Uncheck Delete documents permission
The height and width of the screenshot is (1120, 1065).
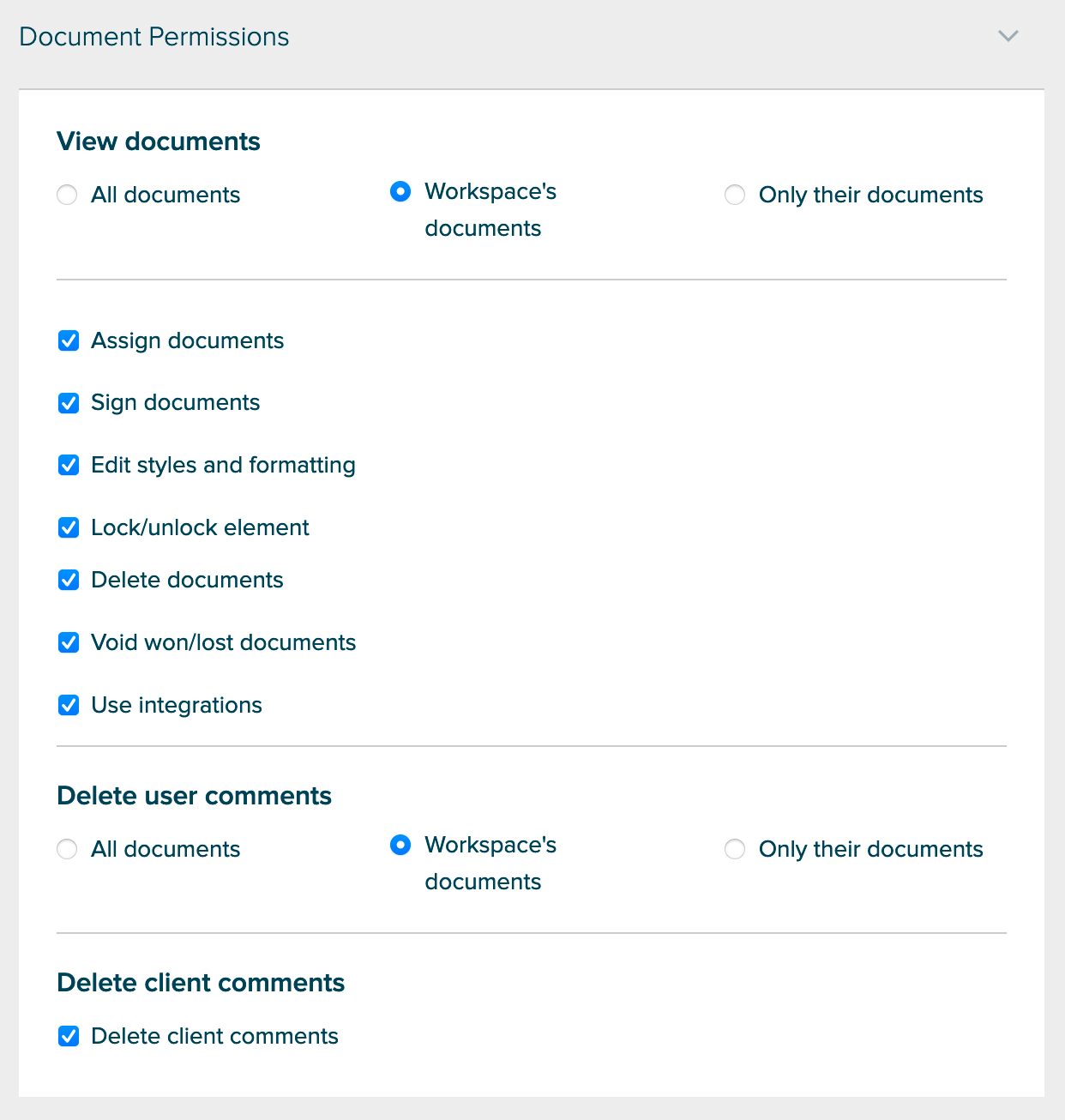click(x=69, y=580)
